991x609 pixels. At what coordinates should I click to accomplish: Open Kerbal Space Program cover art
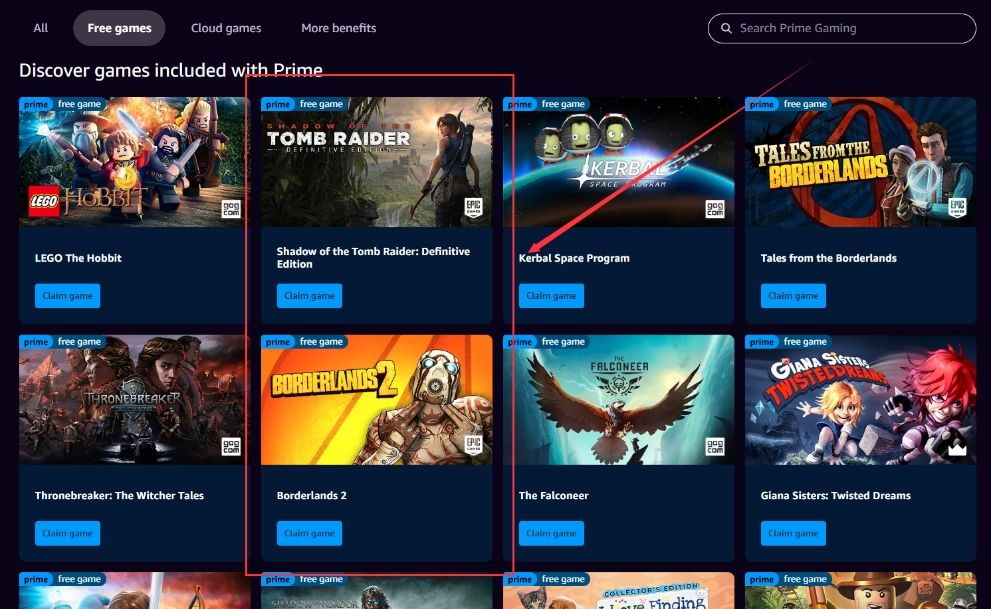(x=619, y=162)
